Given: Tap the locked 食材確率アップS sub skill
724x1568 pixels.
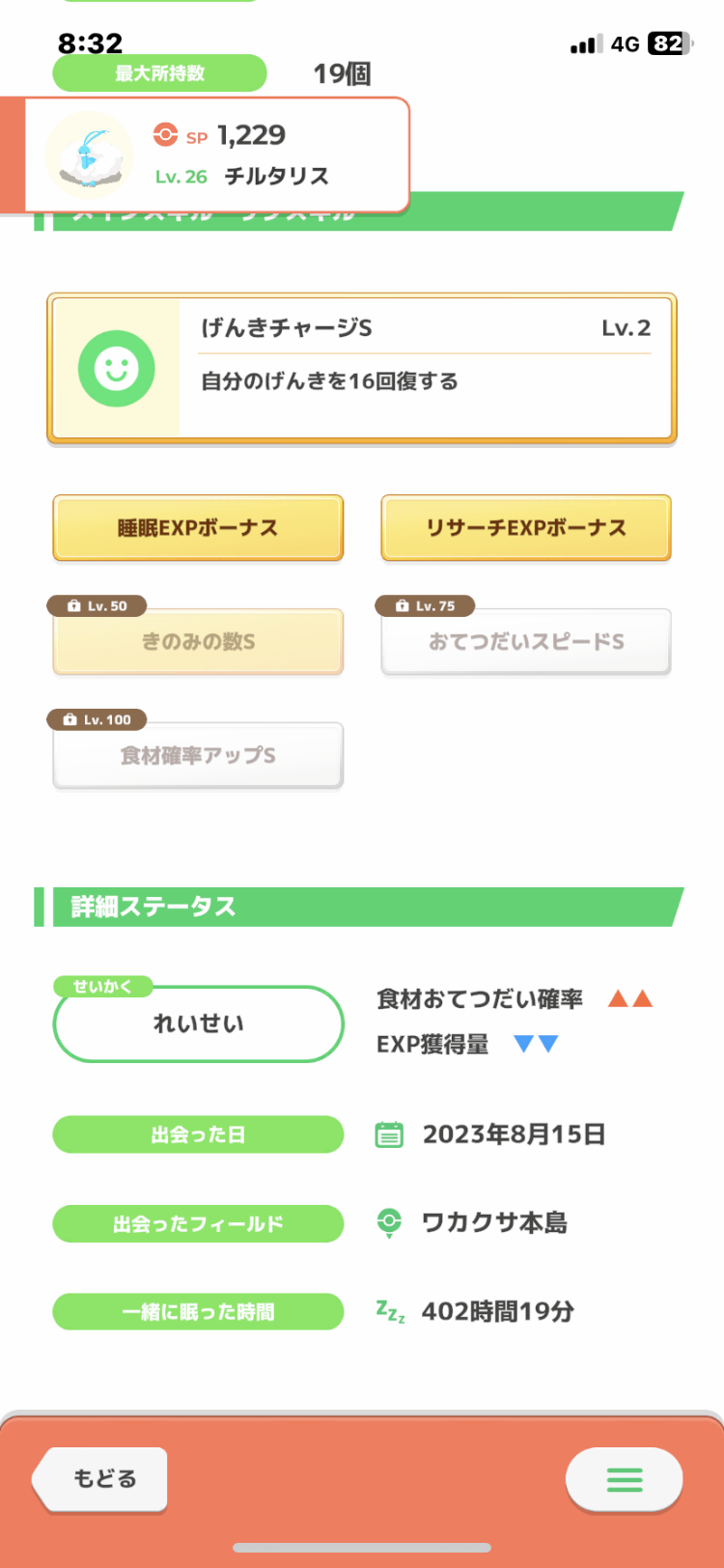Looking at the screenshot, I should click(x=198, y=756).
